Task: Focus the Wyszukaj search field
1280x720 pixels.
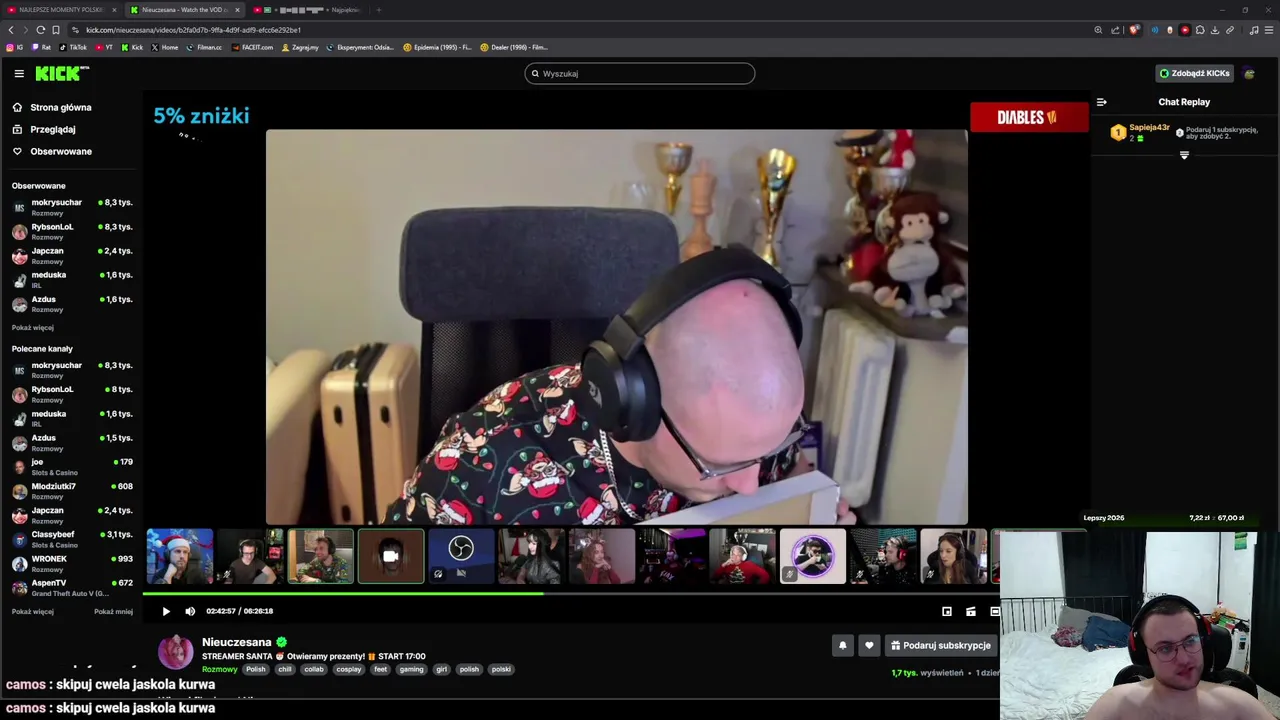Action: (x=640, y=73)
